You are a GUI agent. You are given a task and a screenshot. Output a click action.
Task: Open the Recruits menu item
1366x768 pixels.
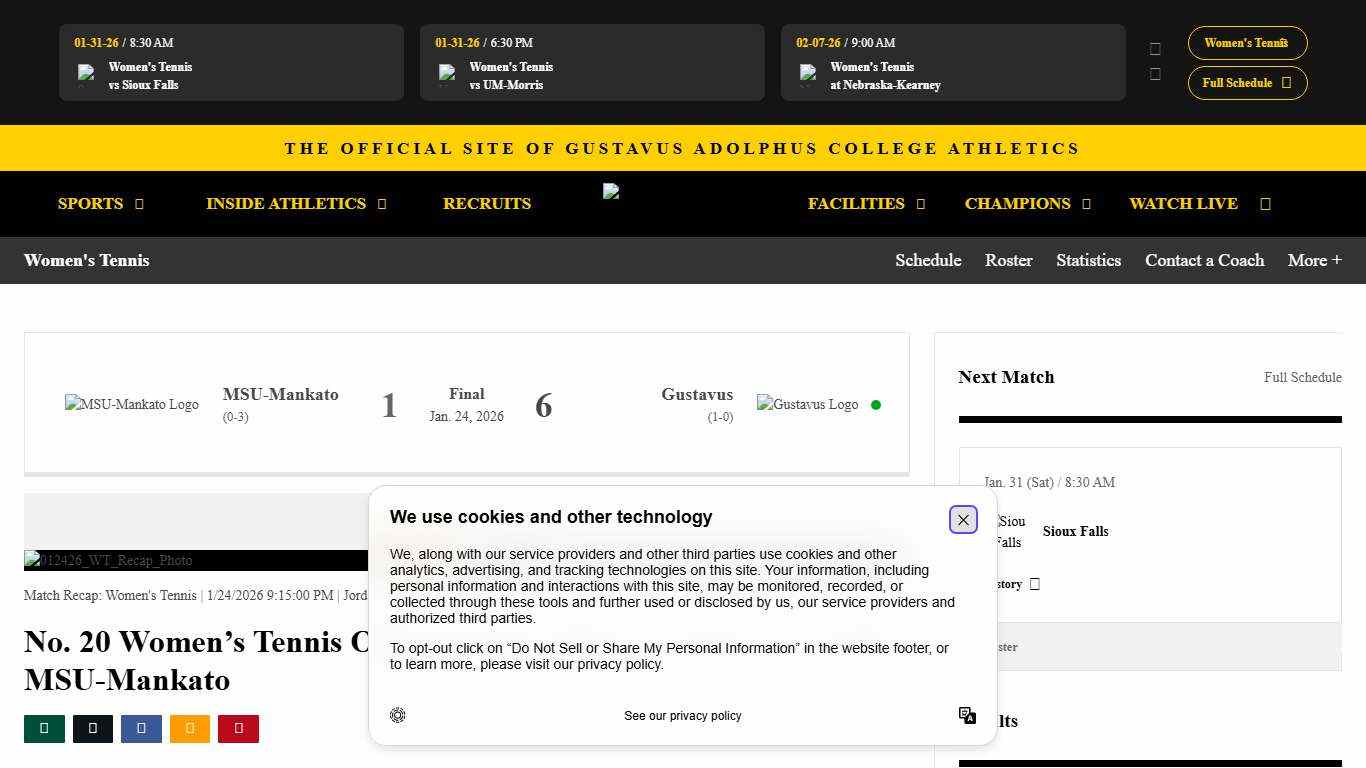tap(487, 204)
